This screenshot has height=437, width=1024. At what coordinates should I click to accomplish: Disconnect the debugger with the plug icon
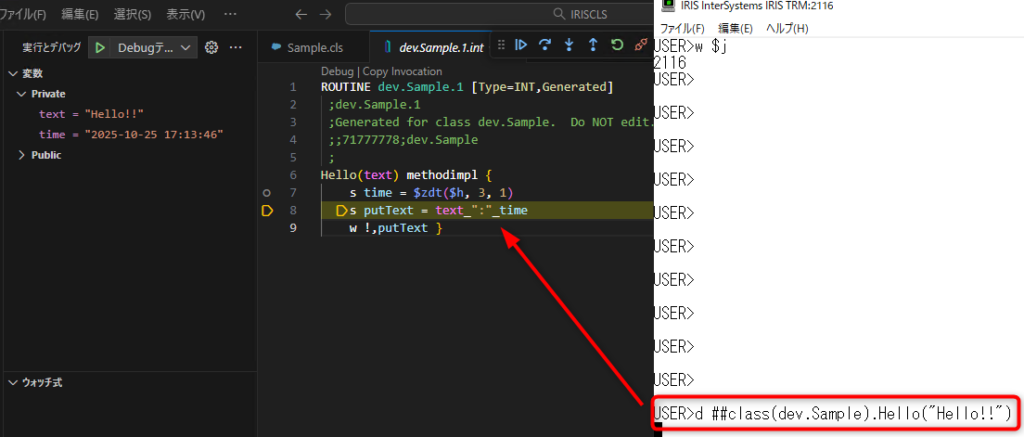641,45
